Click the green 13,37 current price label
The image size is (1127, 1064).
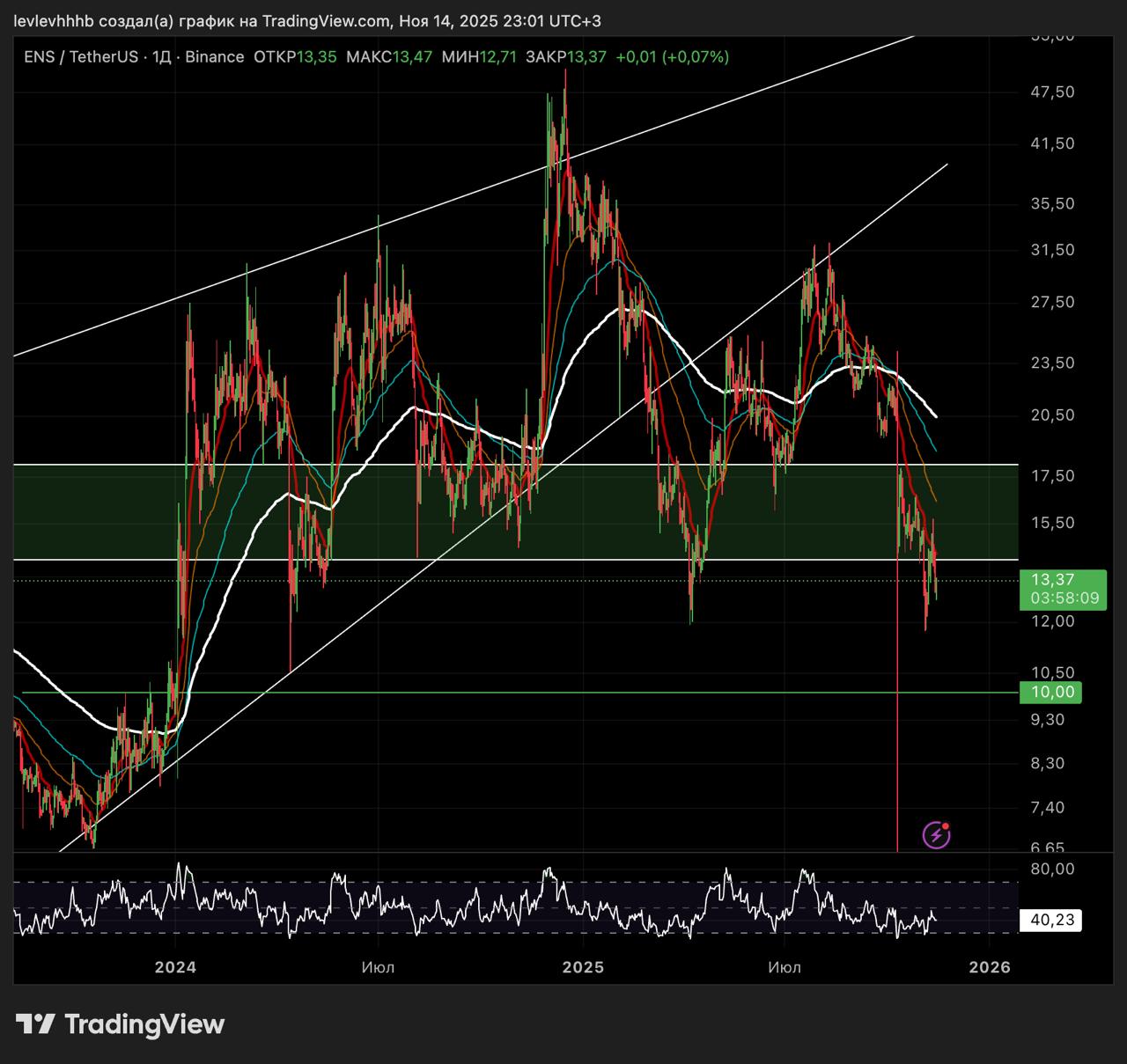tap(1052, 579)
